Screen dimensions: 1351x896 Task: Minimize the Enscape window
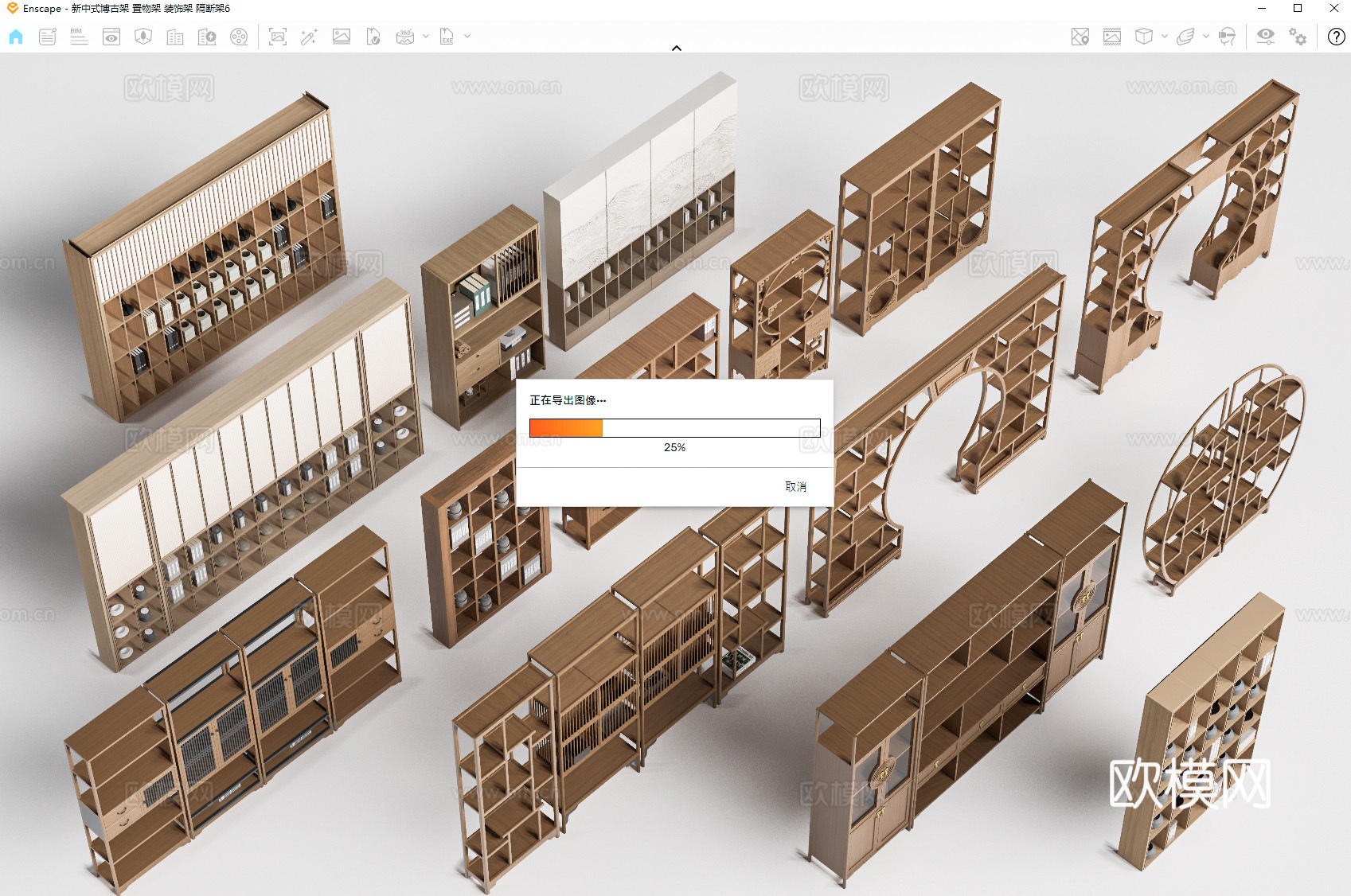(x=1262, y=8)
